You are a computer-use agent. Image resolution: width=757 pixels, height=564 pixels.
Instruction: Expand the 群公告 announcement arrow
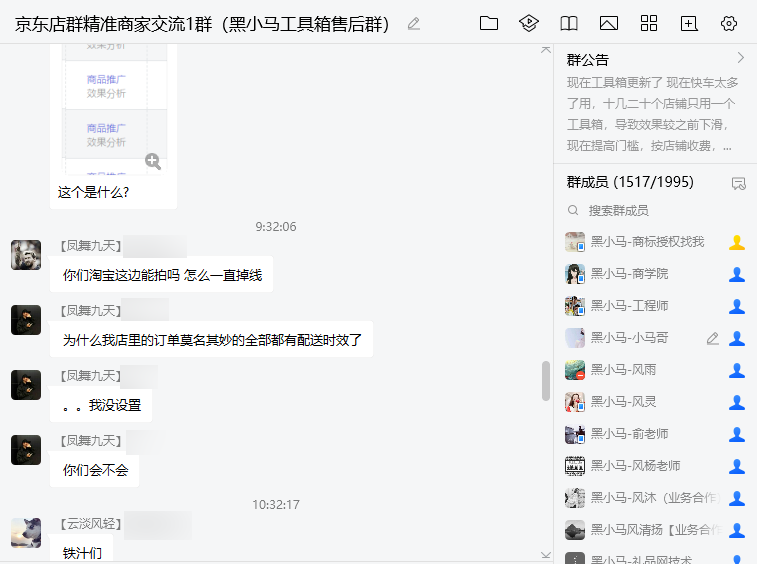point(740,58)
